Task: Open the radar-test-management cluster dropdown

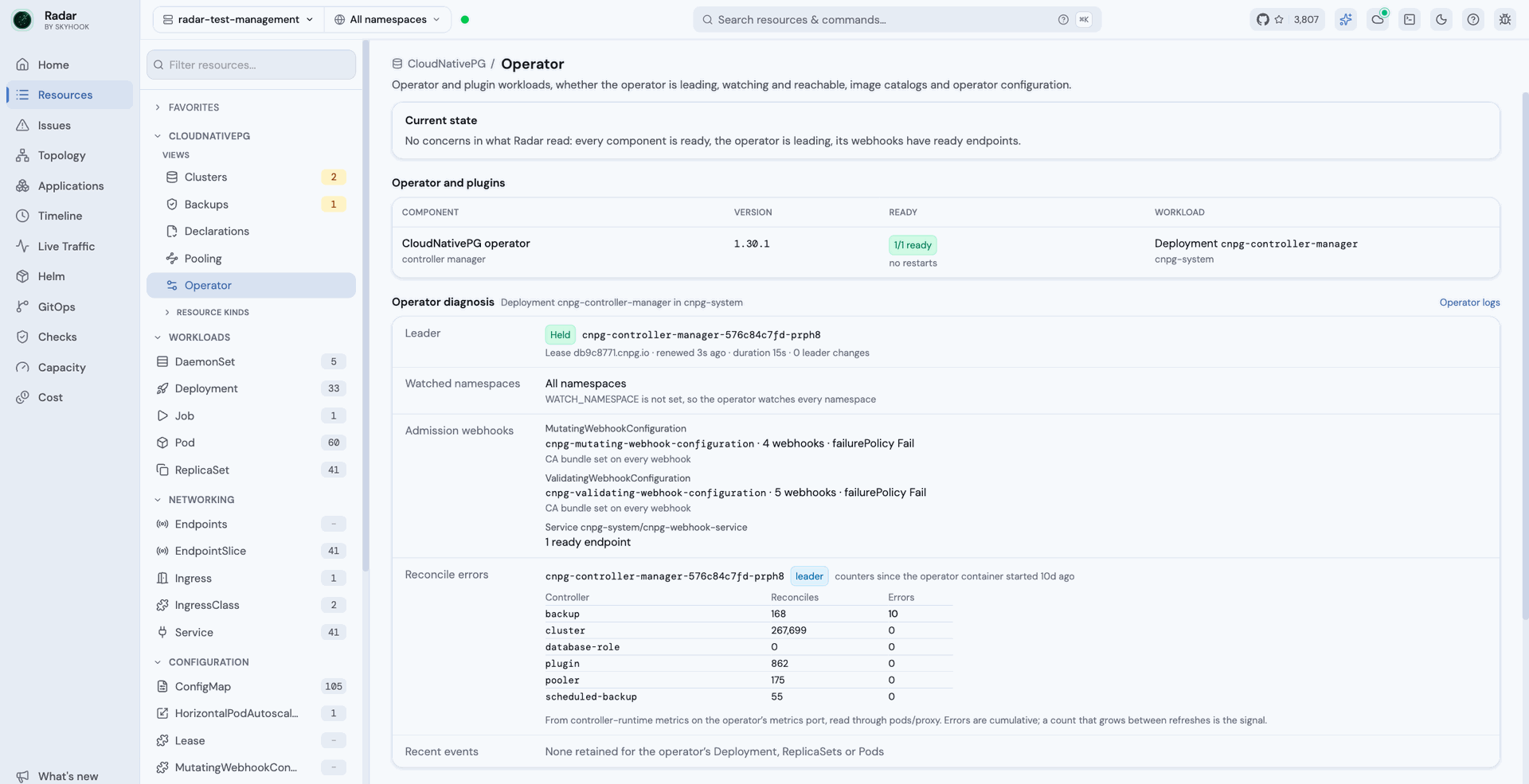Action: pos(238,19)
